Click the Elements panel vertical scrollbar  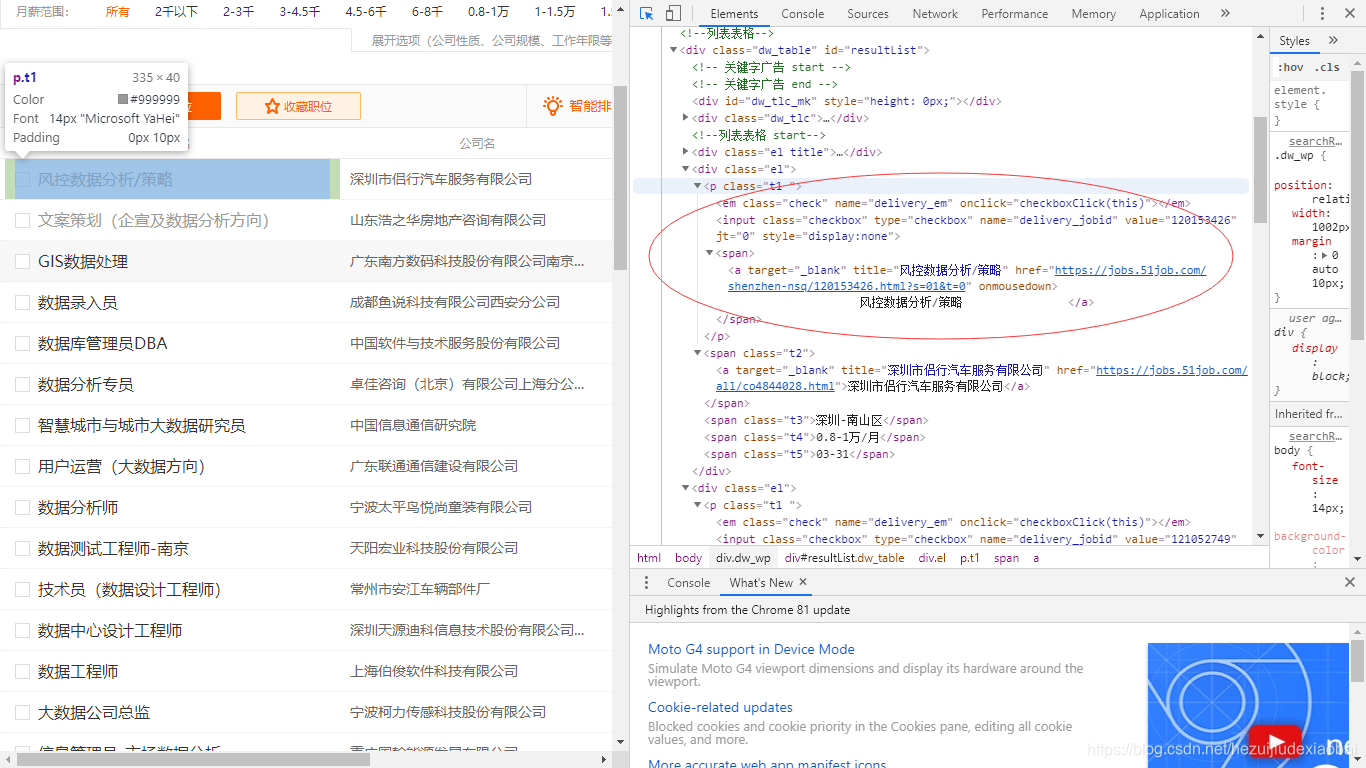point(1260,170)
